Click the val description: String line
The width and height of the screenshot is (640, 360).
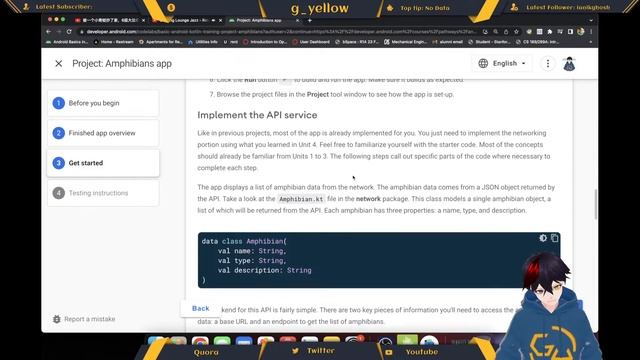(x=264, y=270)
